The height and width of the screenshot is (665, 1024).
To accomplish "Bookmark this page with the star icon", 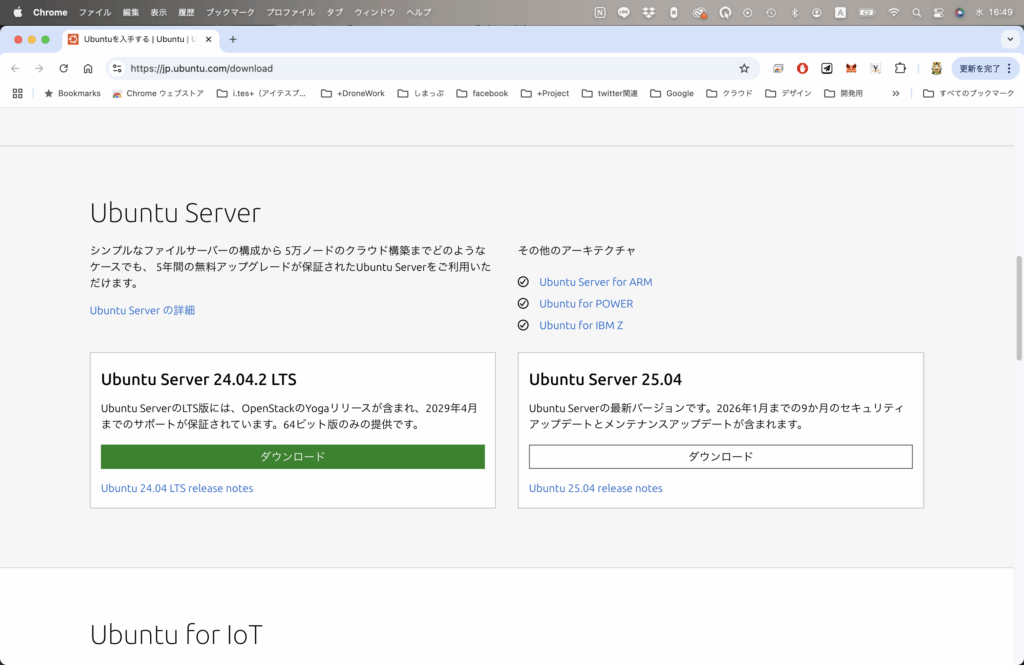I will pyautogui.click(x=744, y=68).
